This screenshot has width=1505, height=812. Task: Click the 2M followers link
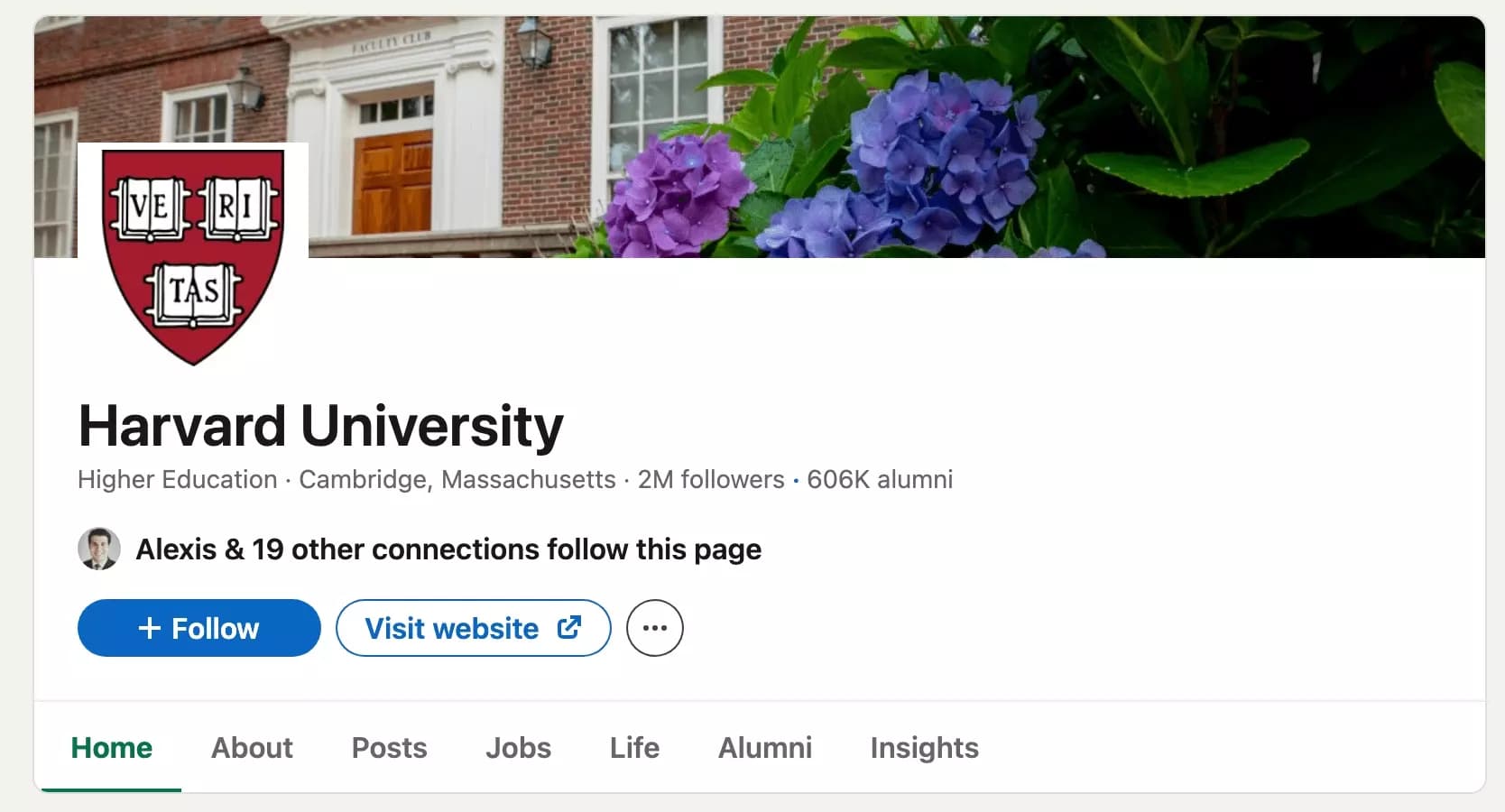pyautogui.click(x=710, y=479)
